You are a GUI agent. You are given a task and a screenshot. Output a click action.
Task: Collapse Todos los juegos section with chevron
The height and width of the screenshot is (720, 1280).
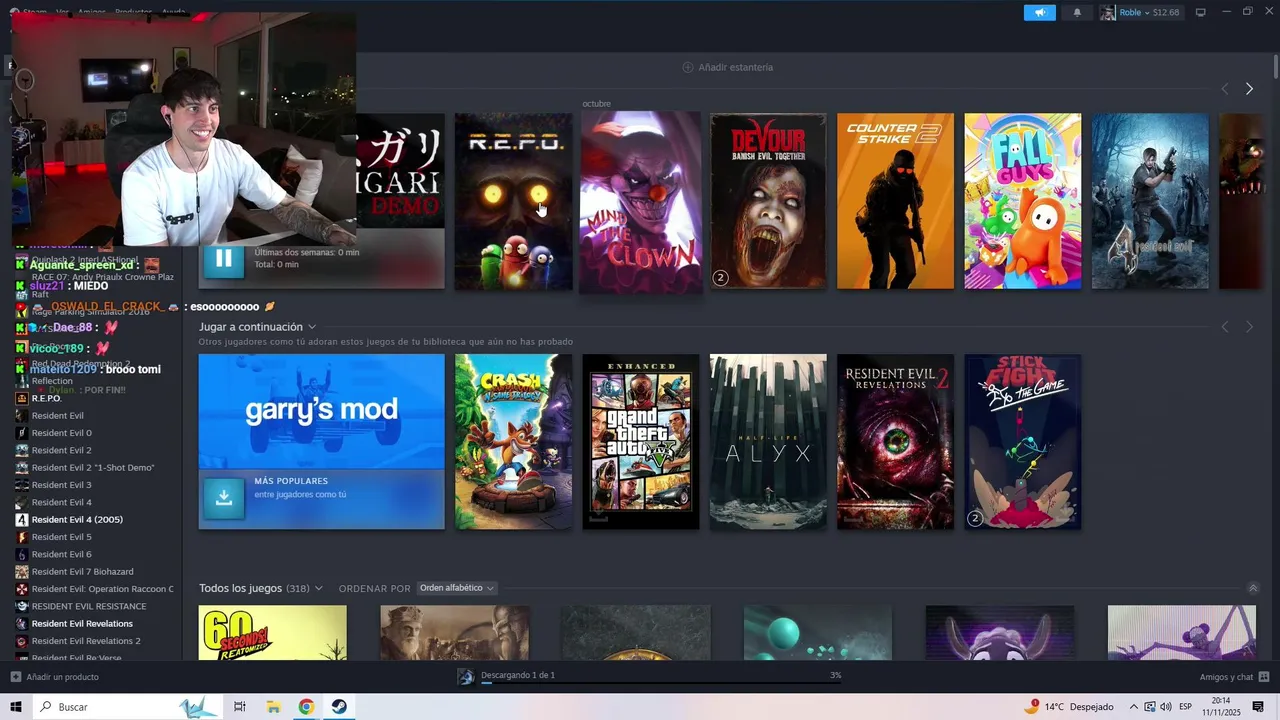click(x=1253, y=588)
